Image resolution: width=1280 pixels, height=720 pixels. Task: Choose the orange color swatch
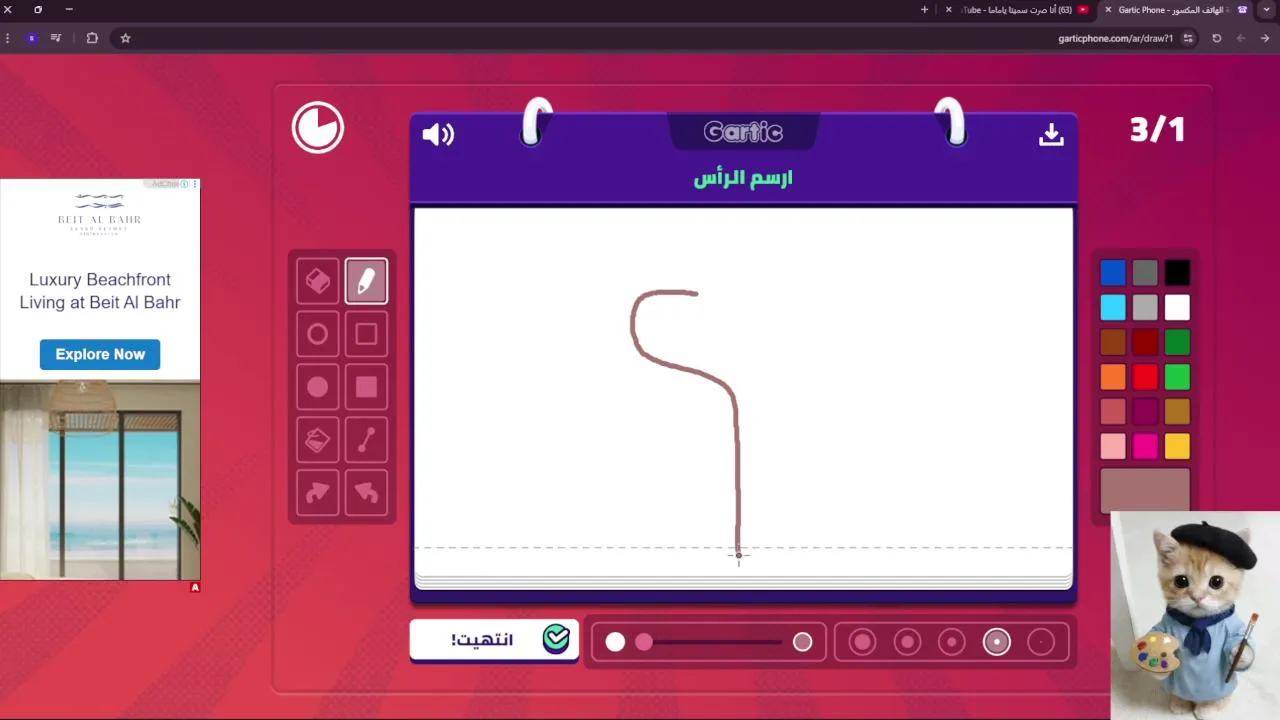pyautogui.click(x=1113, y=377)
